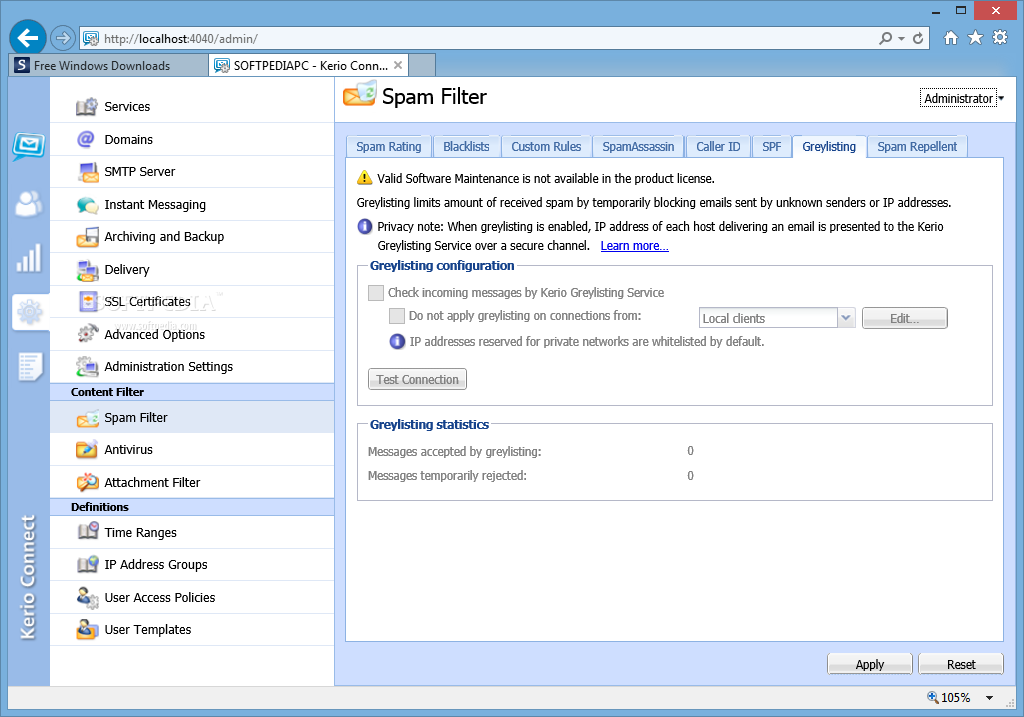Screen dimensions: 1024x717
Task: Open browser Favorites star icon
Action: pos(975,38)
